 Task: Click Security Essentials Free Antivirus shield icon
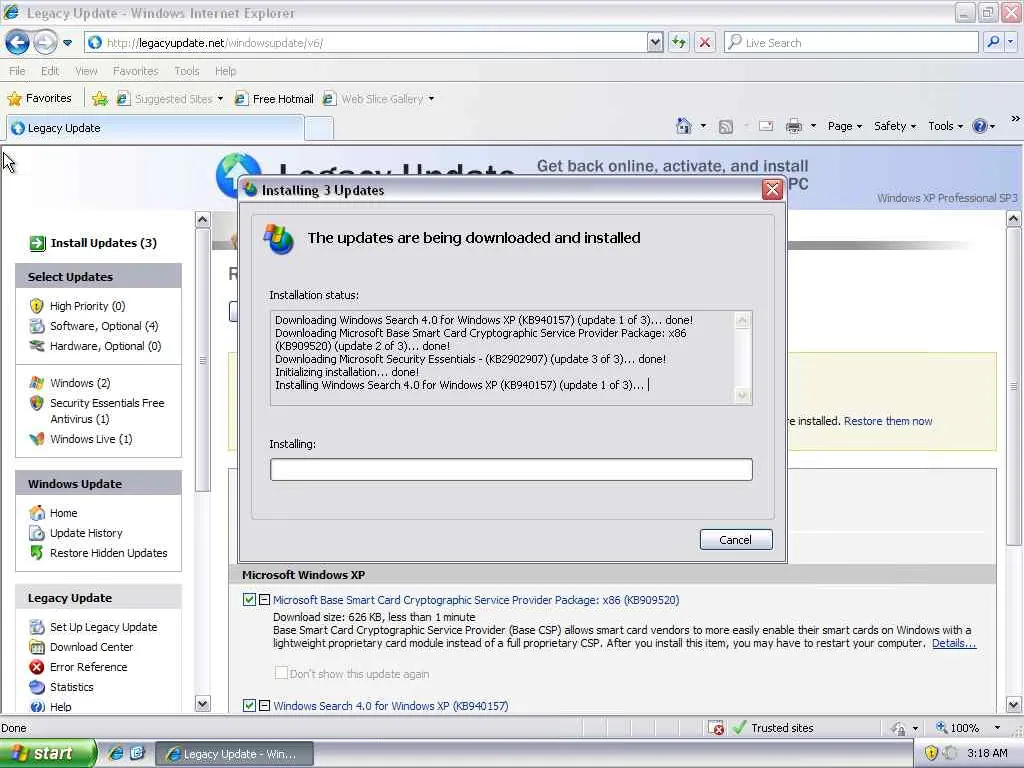37,403
